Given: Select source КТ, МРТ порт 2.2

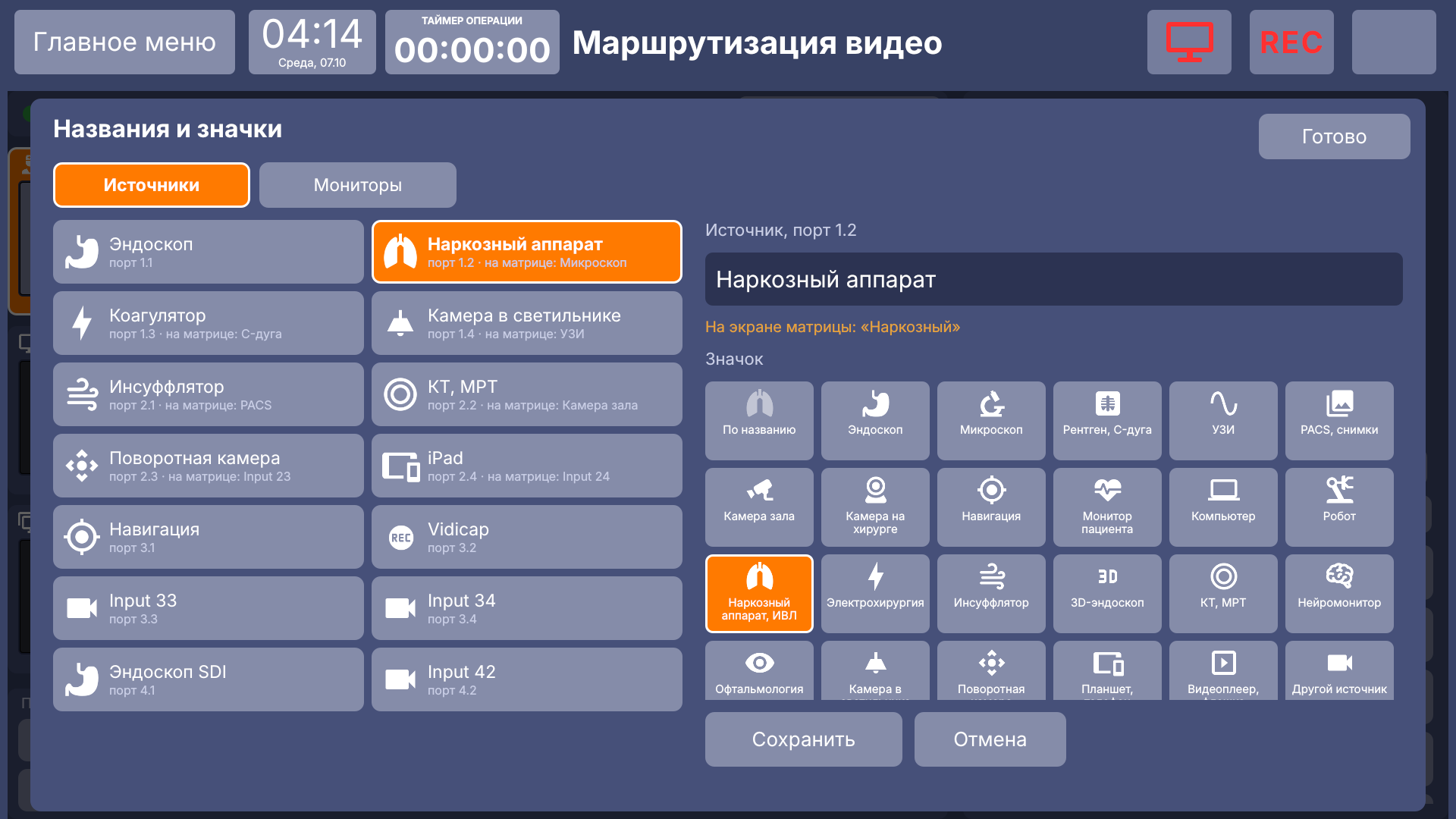Looking at the screenshot, I should [x=527, y=394].
